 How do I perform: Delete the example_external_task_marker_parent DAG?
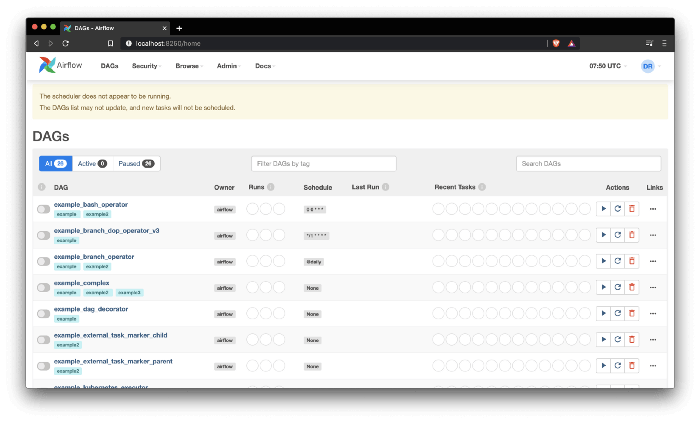(x=632, y=366)
